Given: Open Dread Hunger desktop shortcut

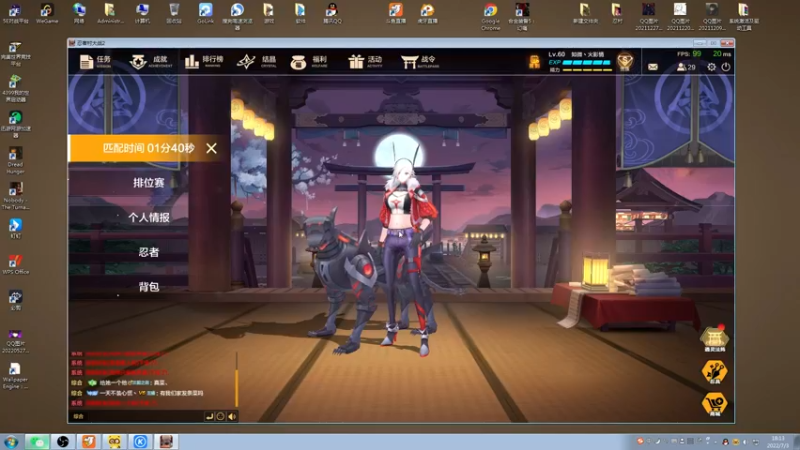Looking at the screenshot, I should [15, 160].
